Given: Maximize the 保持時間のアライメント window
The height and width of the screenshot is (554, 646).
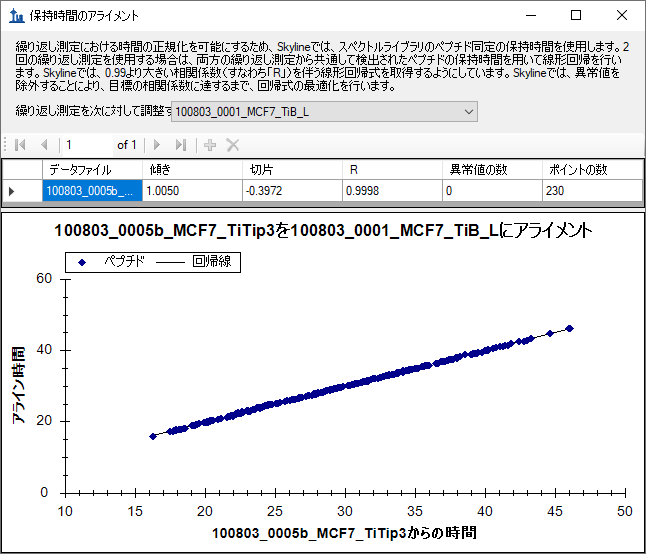Looking at the screenshot, I should click(x=576, y=16).
